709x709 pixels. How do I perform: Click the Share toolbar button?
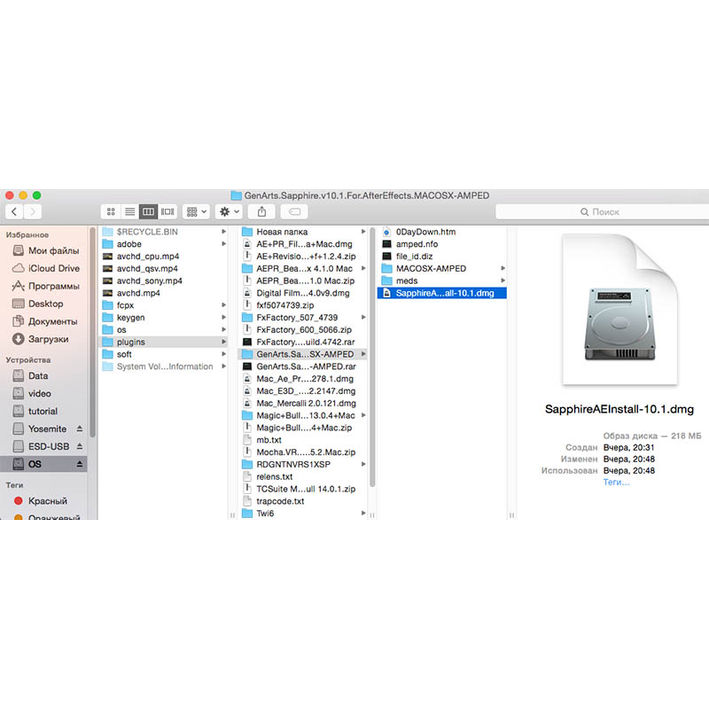click(x=261, y=211)
